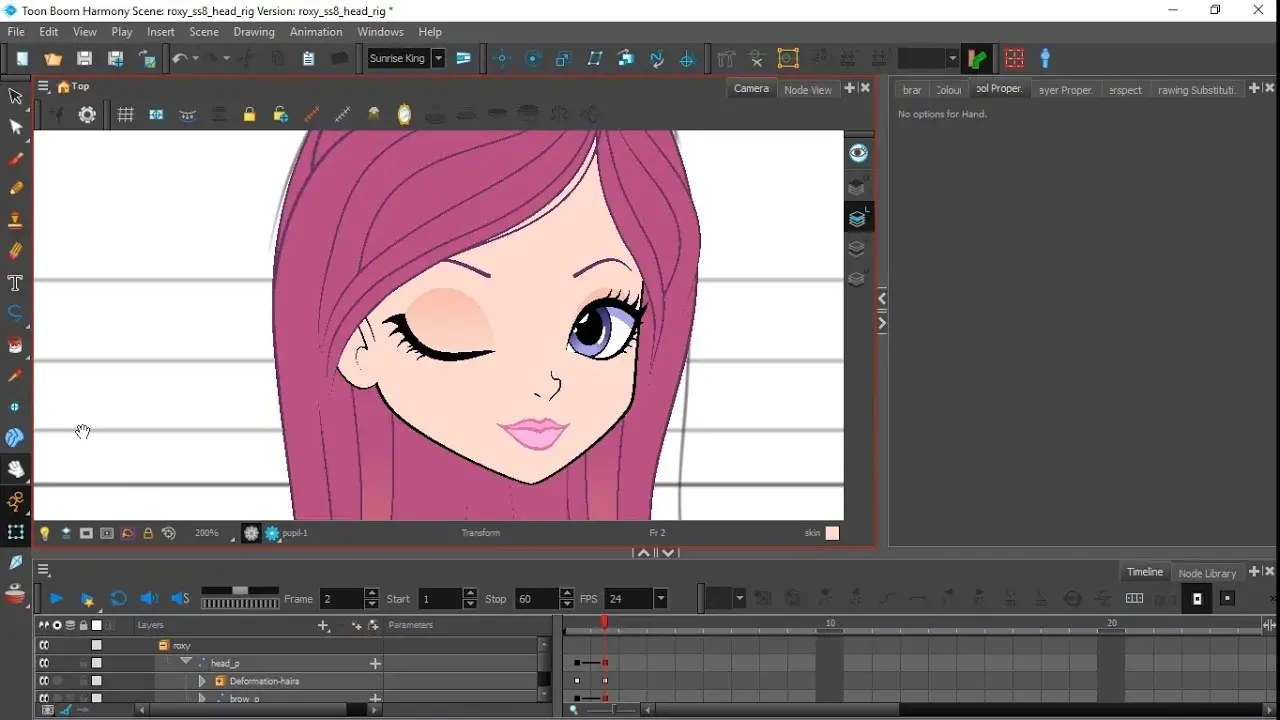Show the grid in Camera view
Screen dimensions: 1280x720
125,115
